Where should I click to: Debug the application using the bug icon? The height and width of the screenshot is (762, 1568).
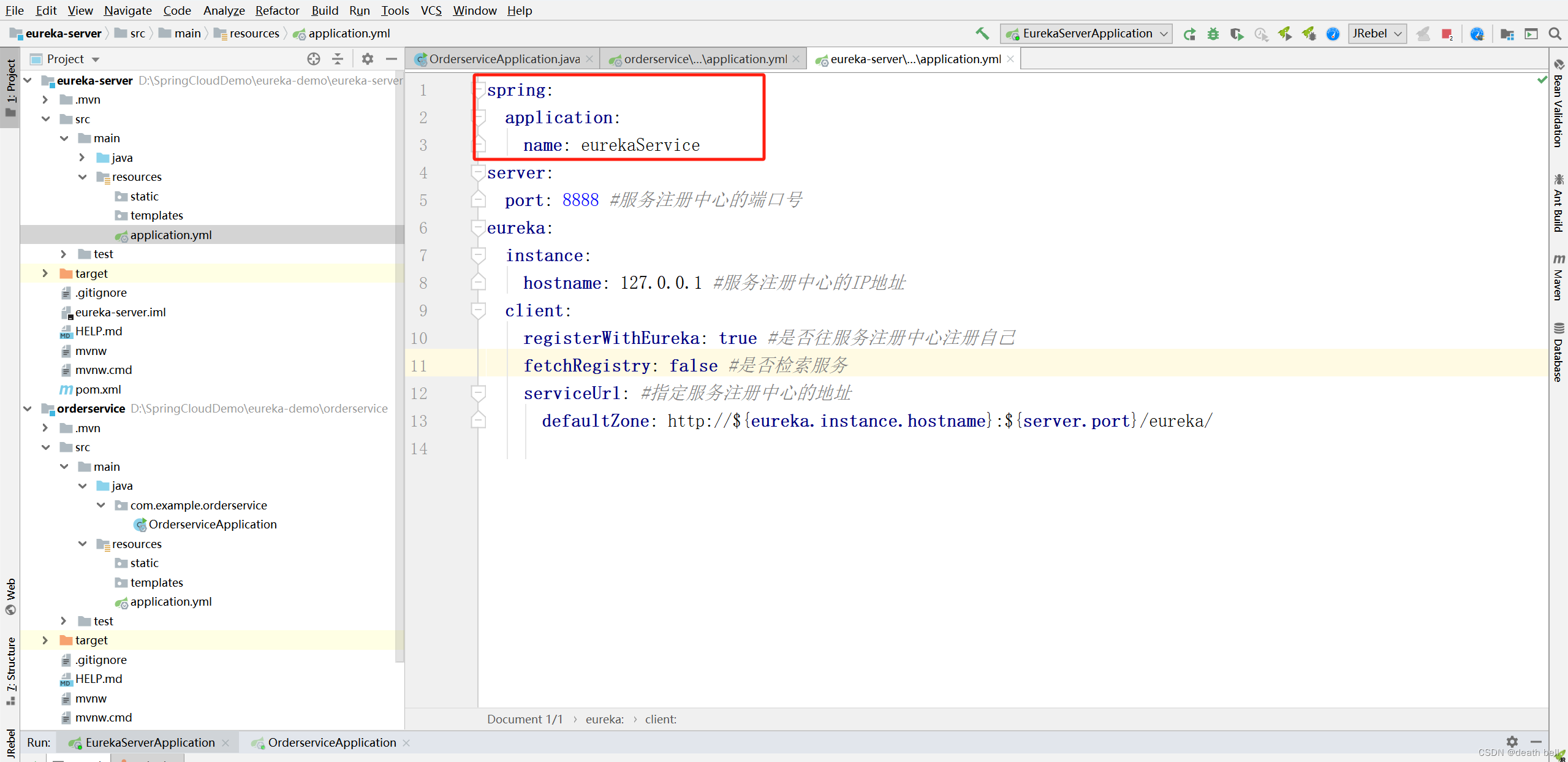coord(1213,34)
